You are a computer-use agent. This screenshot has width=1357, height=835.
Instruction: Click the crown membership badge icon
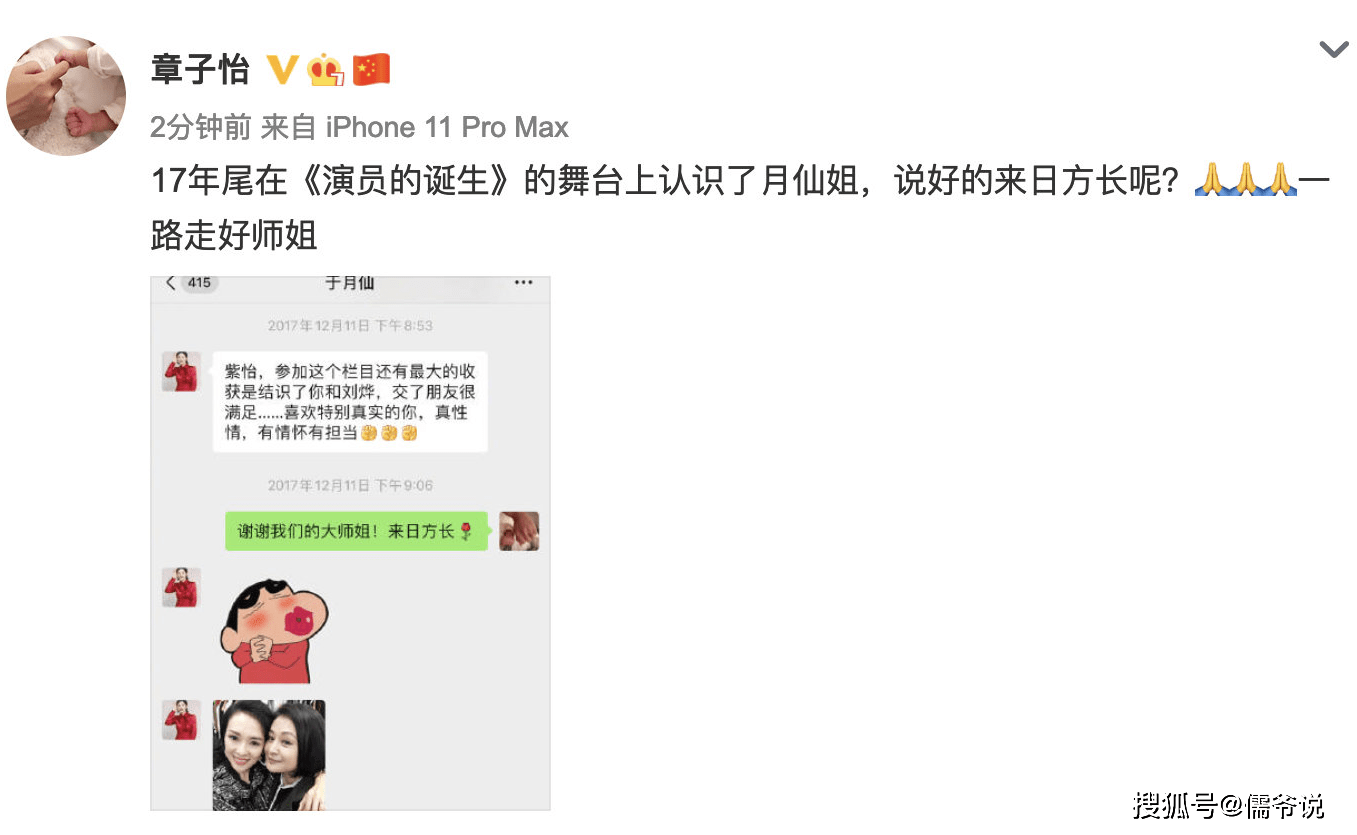[326, 70]
